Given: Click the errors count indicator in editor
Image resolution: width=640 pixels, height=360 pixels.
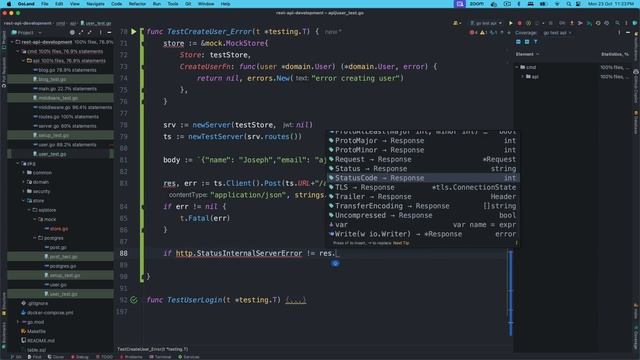Looking at the screenshot, I should [x=474, y=33].
